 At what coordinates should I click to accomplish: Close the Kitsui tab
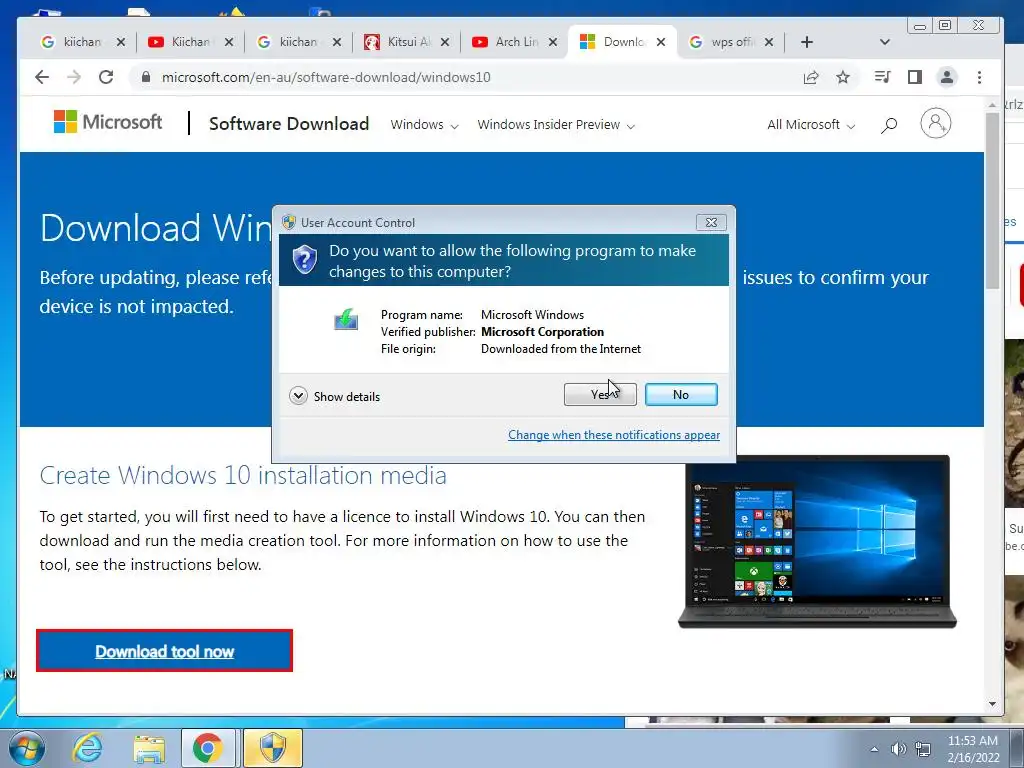(x=445, y=42)
